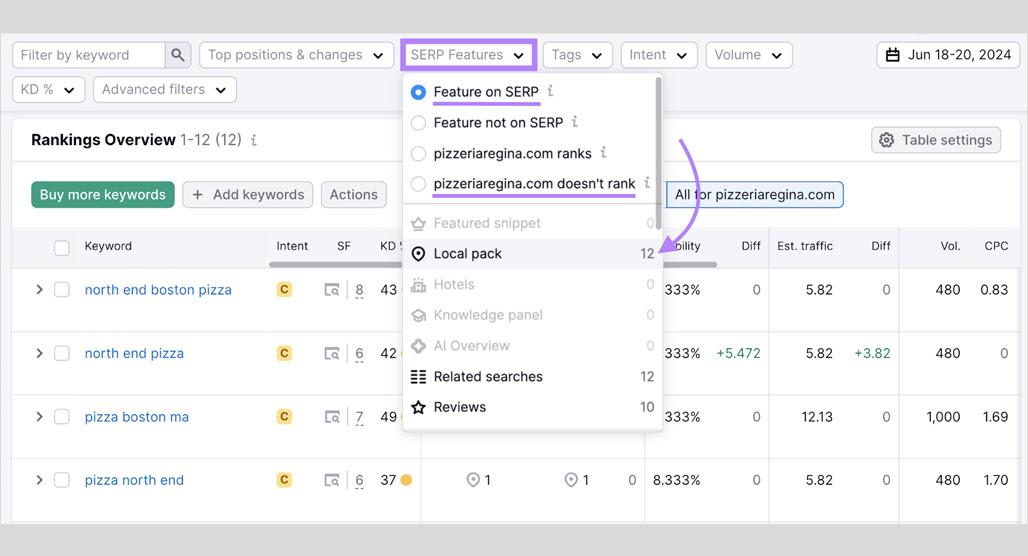Click info icon beside Feature not on SERP

pos(574,121)
